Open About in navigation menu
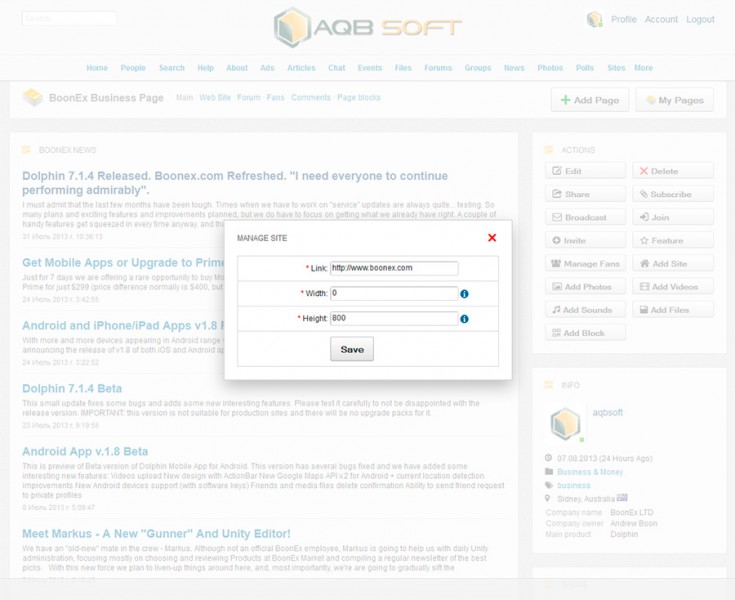This screenshot has width=735, height=600. [x=237, y=68]
